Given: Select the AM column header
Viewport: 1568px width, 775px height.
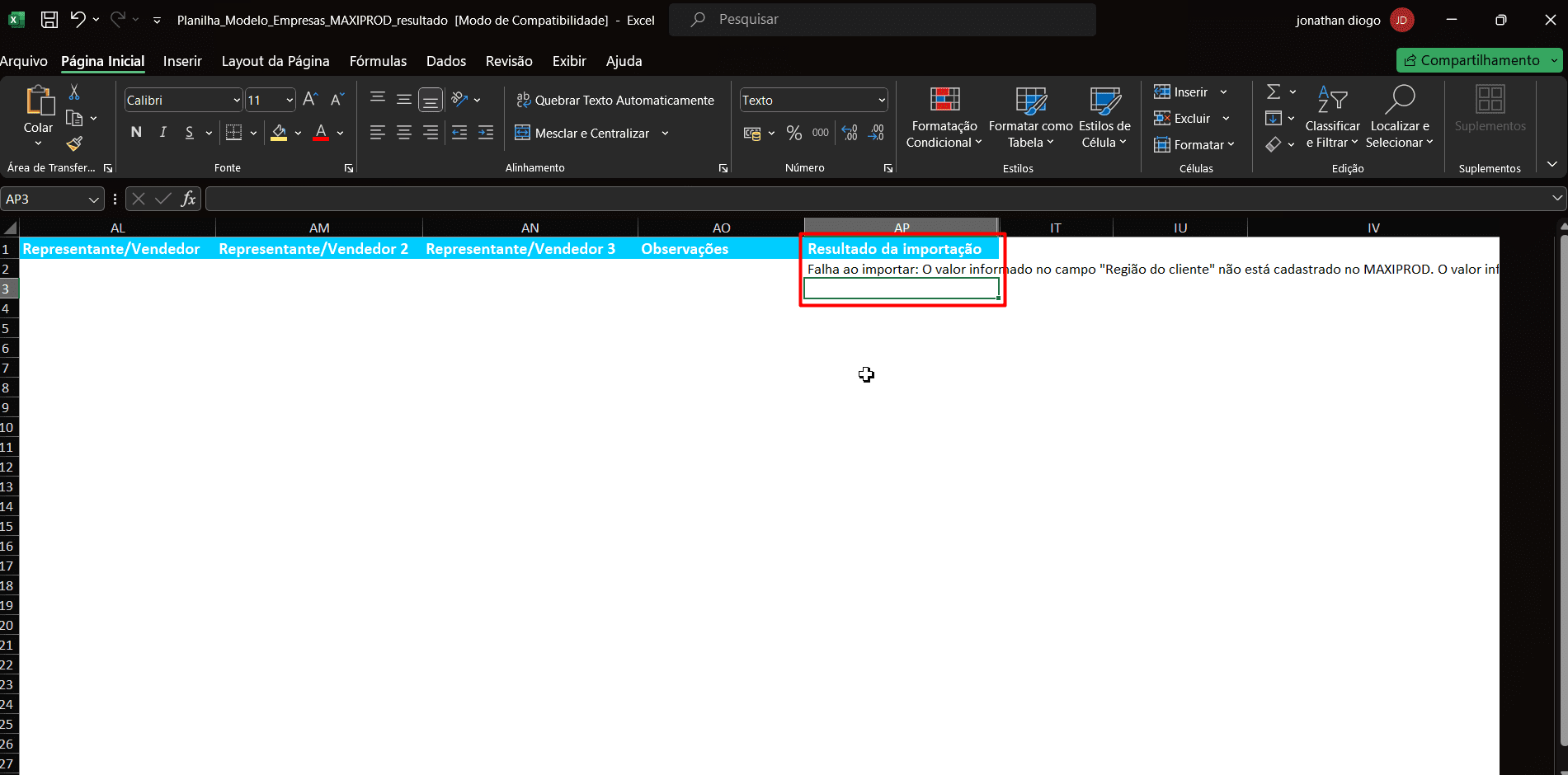Looking at the screenshot, I should point(319,228).
